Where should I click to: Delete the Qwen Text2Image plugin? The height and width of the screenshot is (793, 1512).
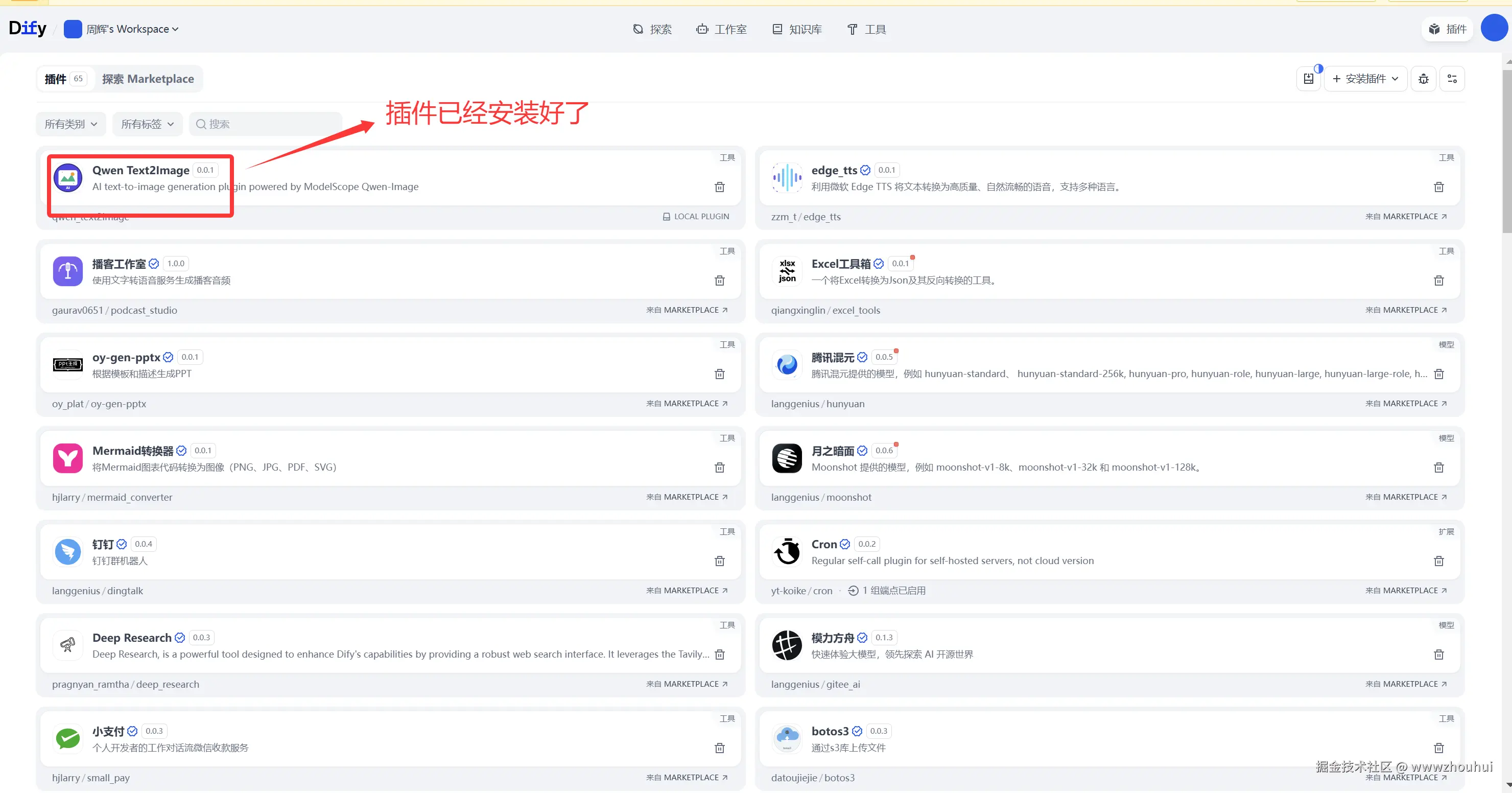click(720, 186)
